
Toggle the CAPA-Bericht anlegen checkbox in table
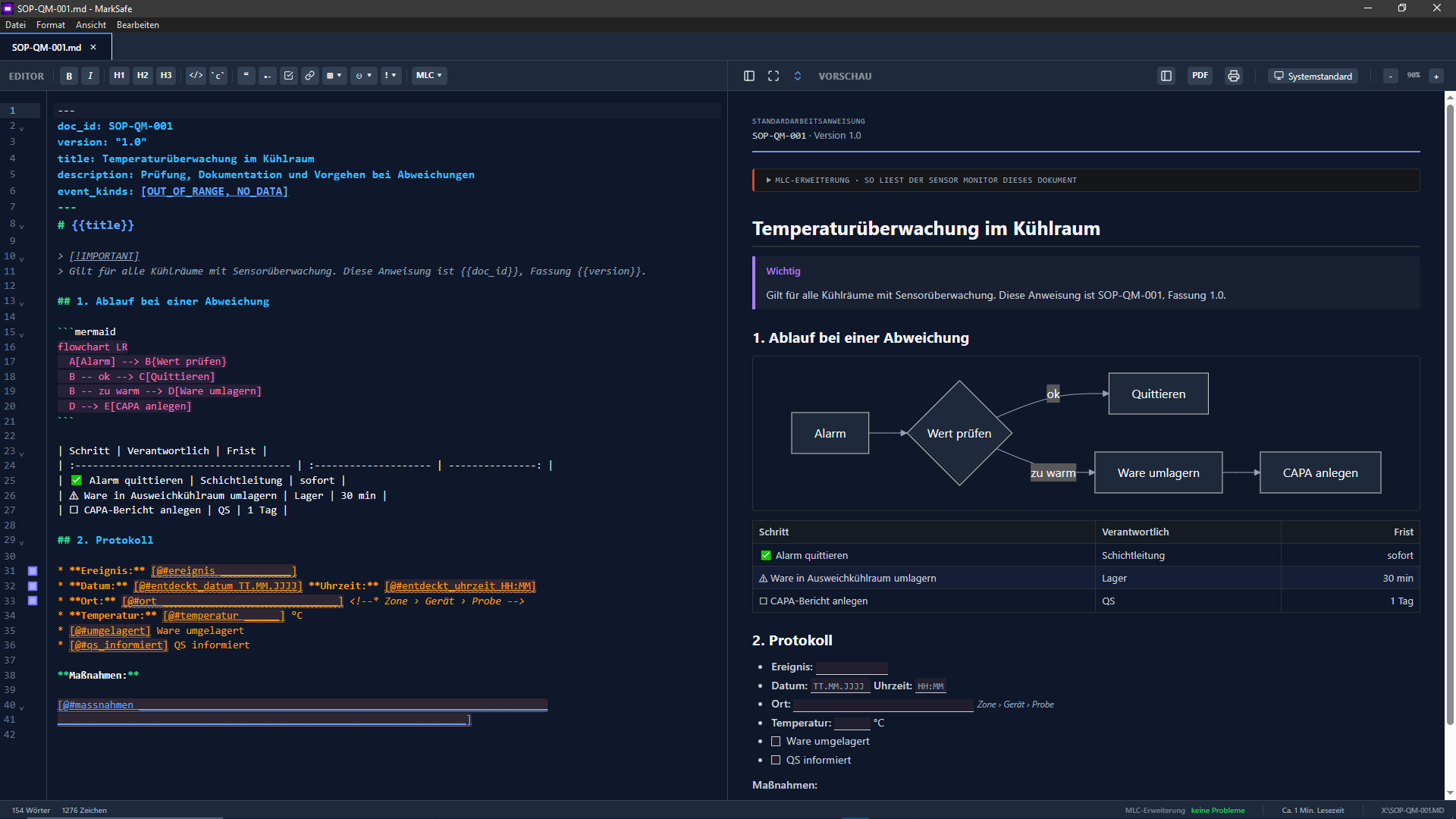point(764,601)
